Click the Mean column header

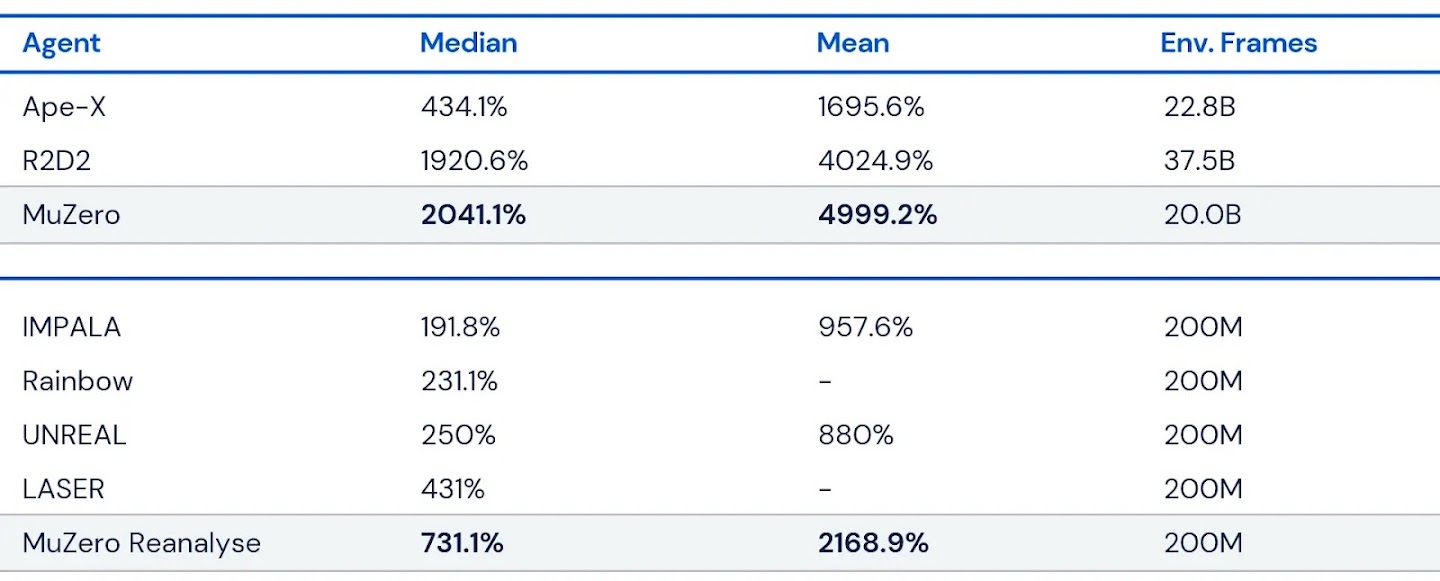(852, 43)
